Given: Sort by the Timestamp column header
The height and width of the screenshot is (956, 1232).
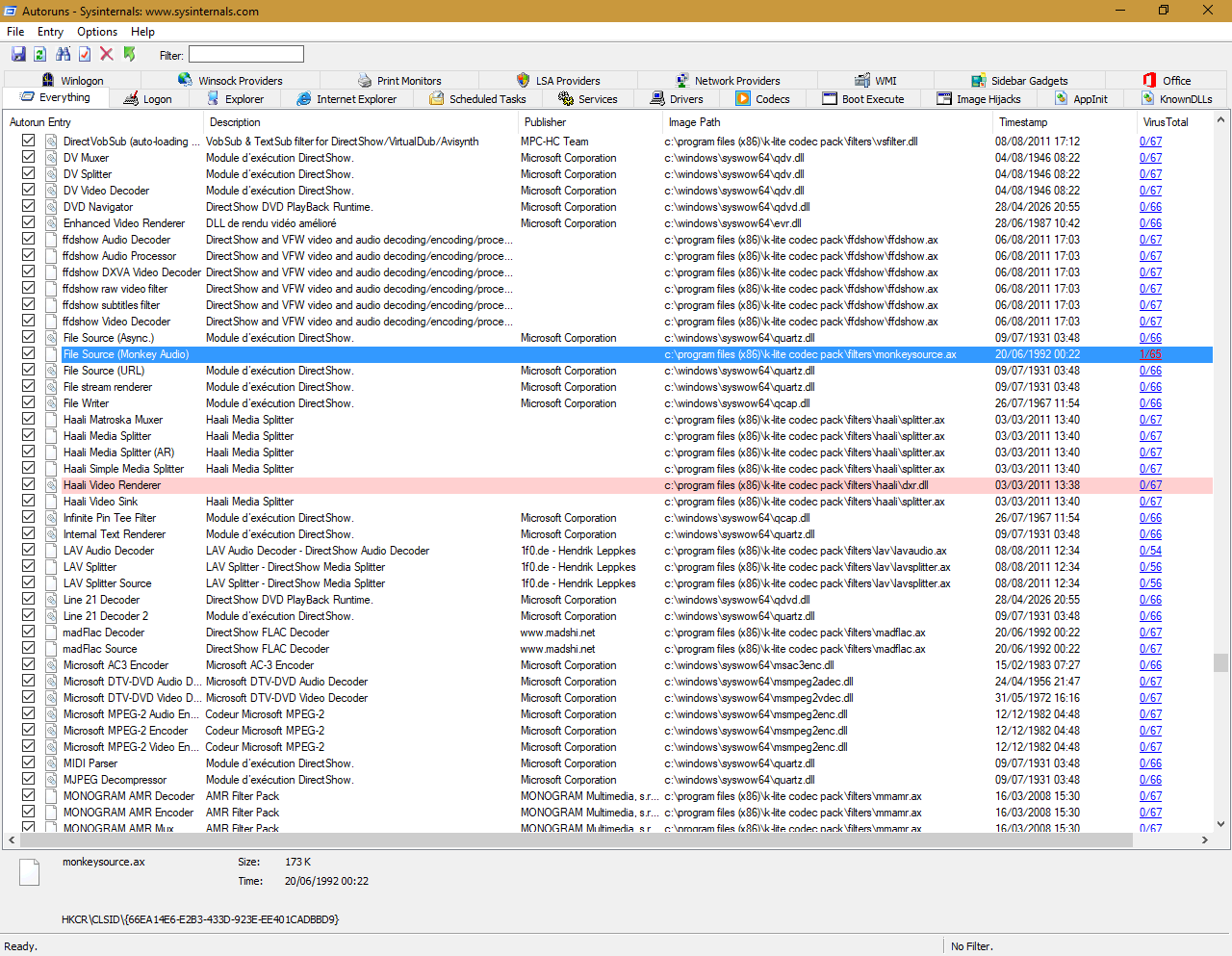Looking at the screenshot, I should click(1065, 122).
